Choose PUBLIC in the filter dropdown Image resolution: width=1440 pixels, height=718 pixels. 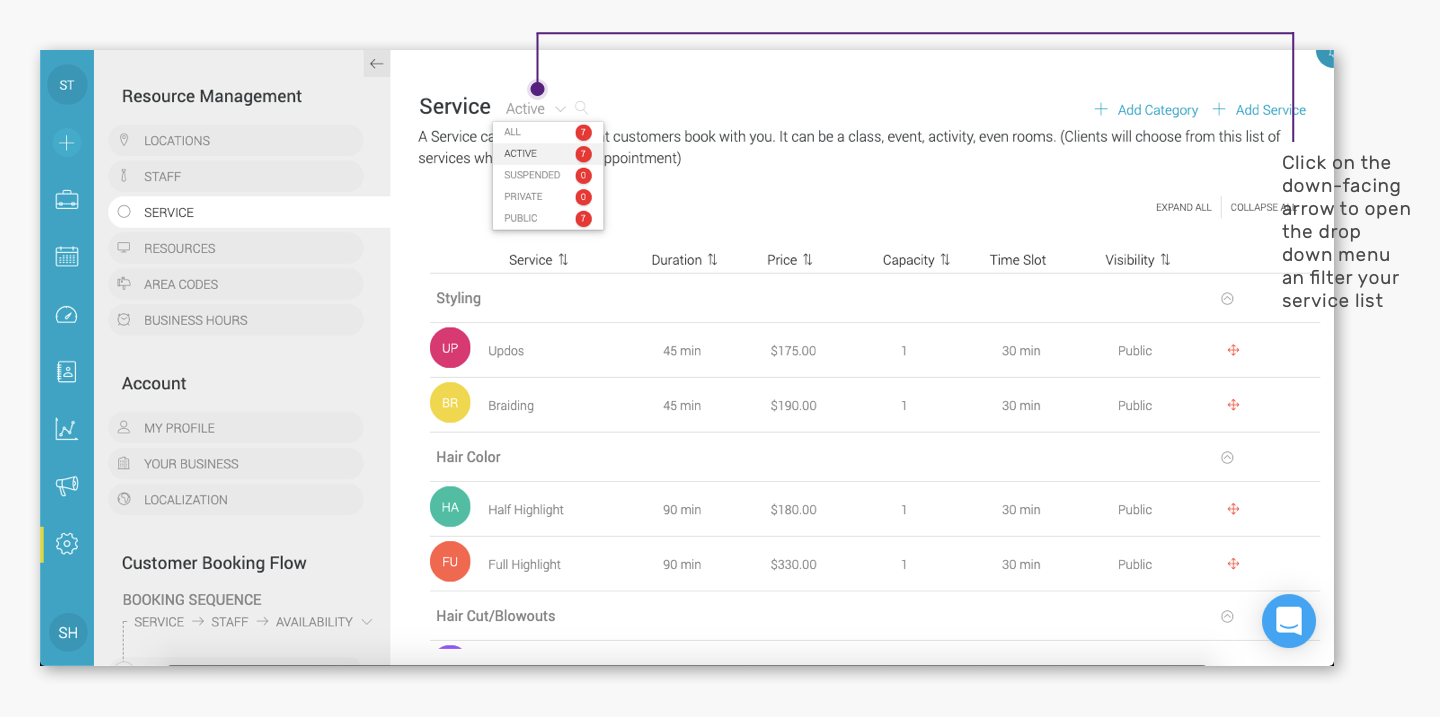click(x=548, y=218)
